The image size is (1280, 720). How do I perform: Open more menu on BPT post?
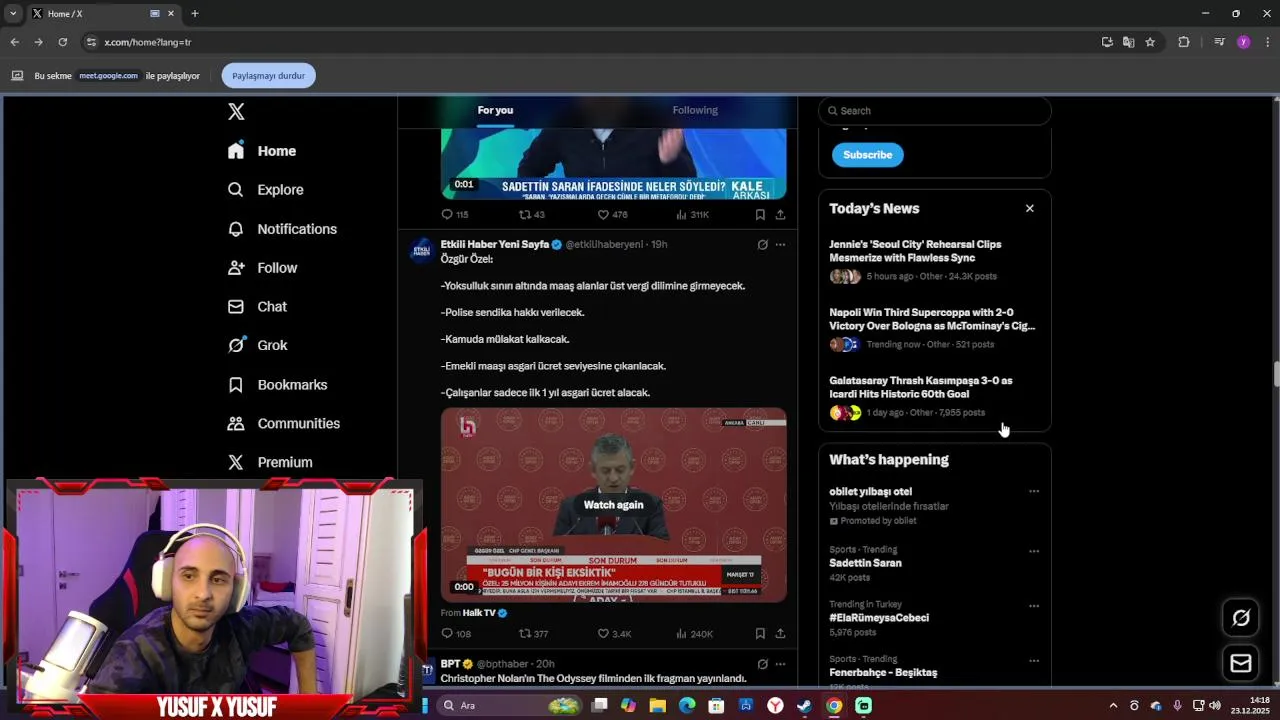pyautogui.click(x=781, y=664)
